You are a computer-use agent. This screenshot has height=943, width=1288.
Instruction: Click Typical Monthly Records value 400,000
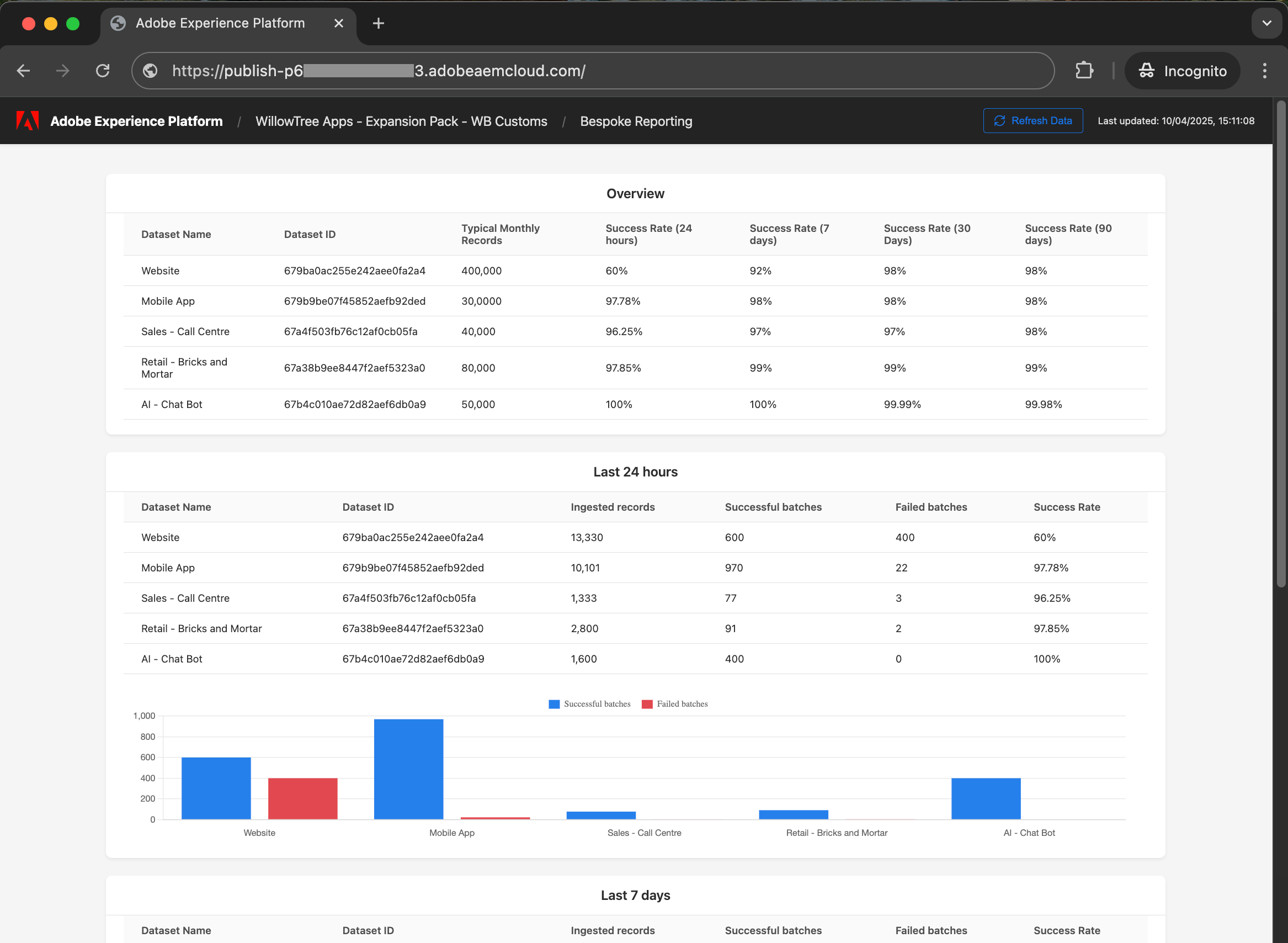481,271
